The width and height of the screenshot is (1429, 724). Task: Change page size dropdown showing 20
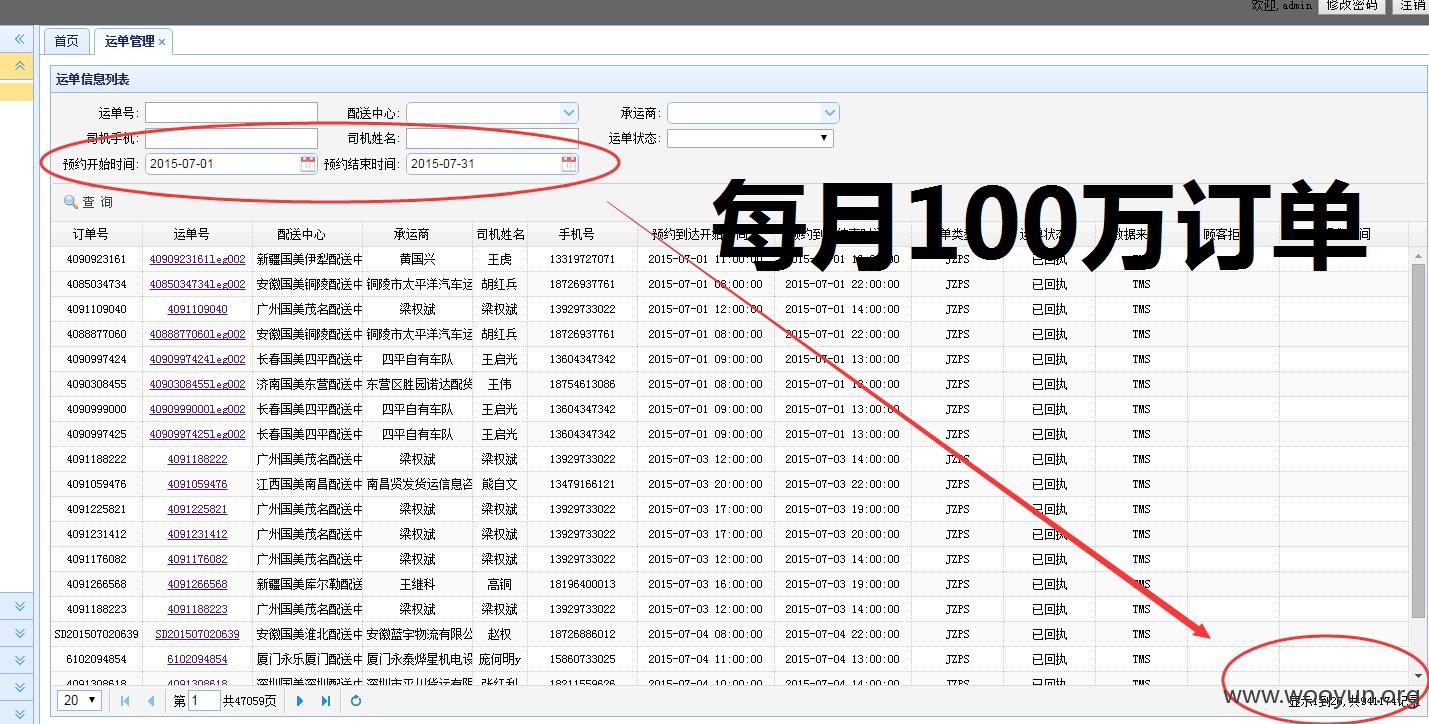(80, 700)
